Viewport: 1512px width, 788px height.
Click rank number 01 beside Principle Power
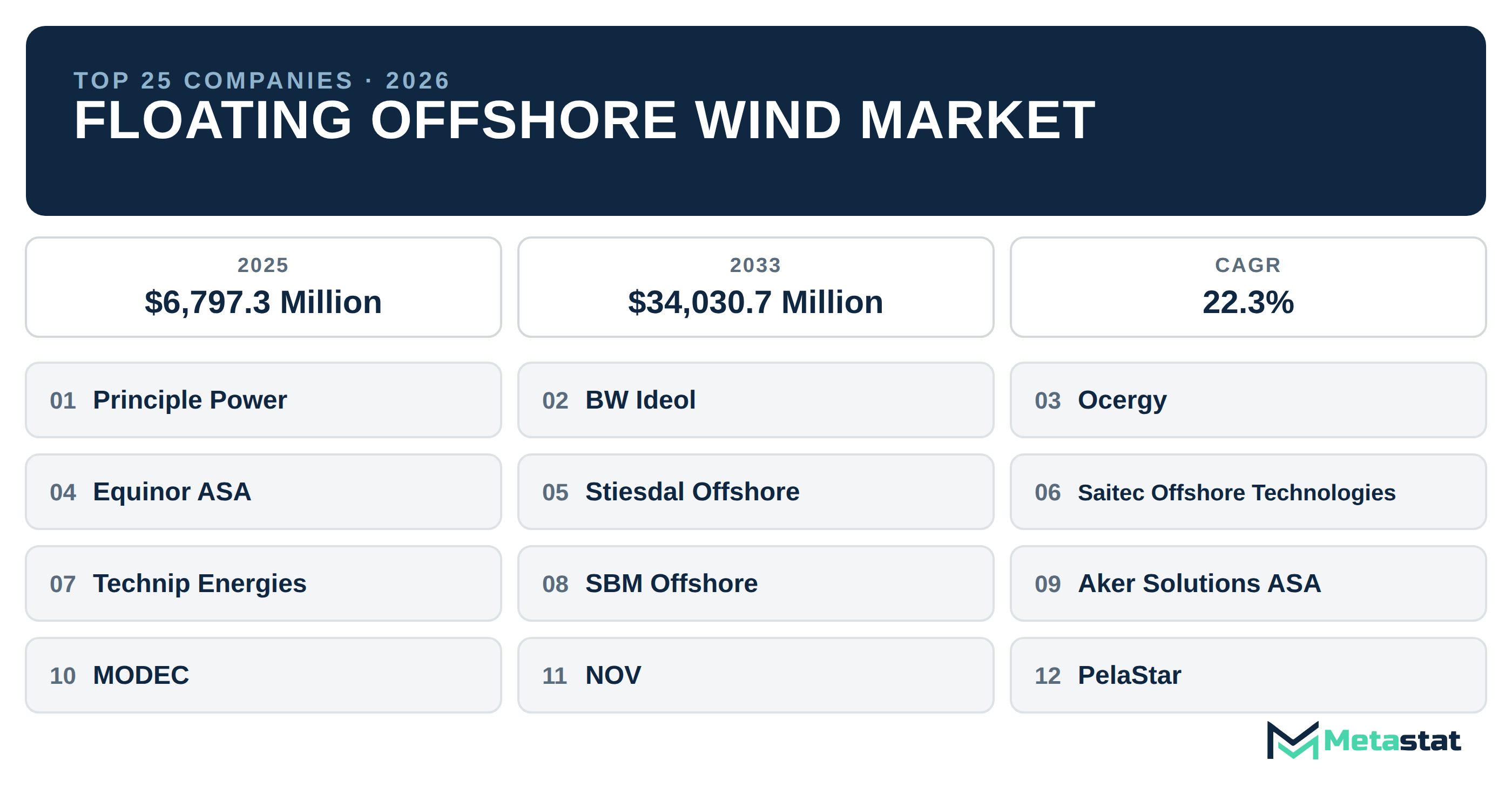(x=63, y=401)
